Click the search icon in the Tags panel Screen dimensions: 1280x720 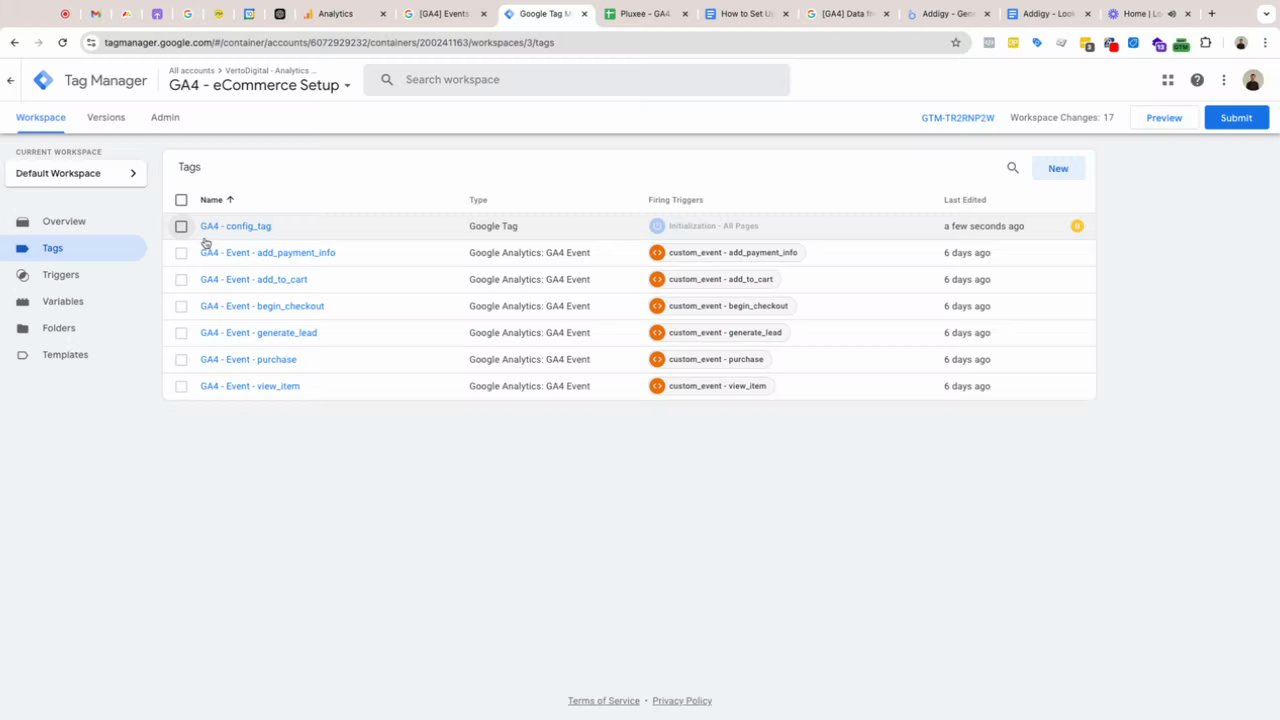point(1013,168)
